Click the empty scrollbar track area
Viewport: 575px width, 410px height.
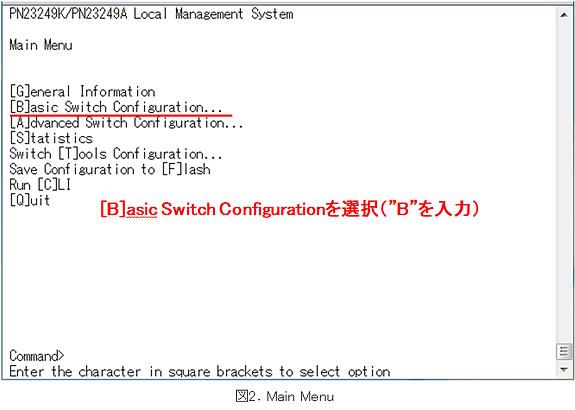(564, 182)
